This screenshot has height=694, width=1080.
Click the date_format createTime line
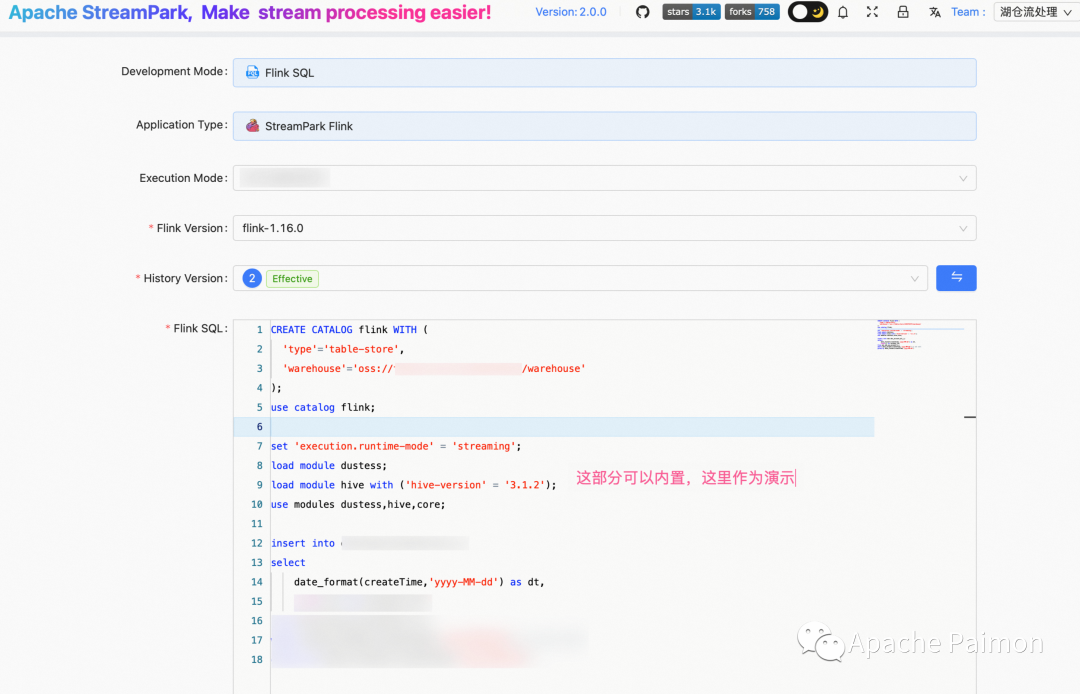pyautogui.click(x=419, y=582)
